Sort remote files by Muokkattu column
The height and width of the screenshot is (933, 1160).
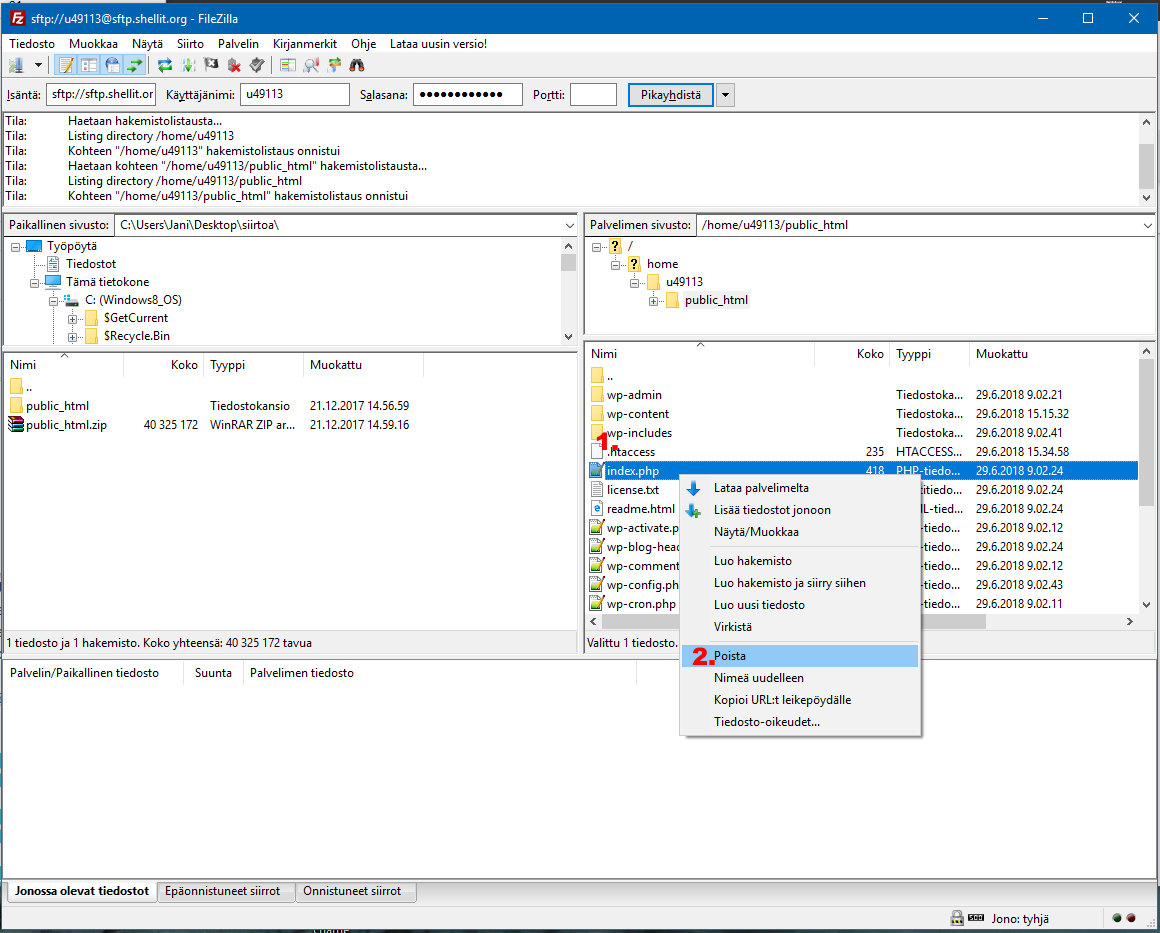[1002, 354]
